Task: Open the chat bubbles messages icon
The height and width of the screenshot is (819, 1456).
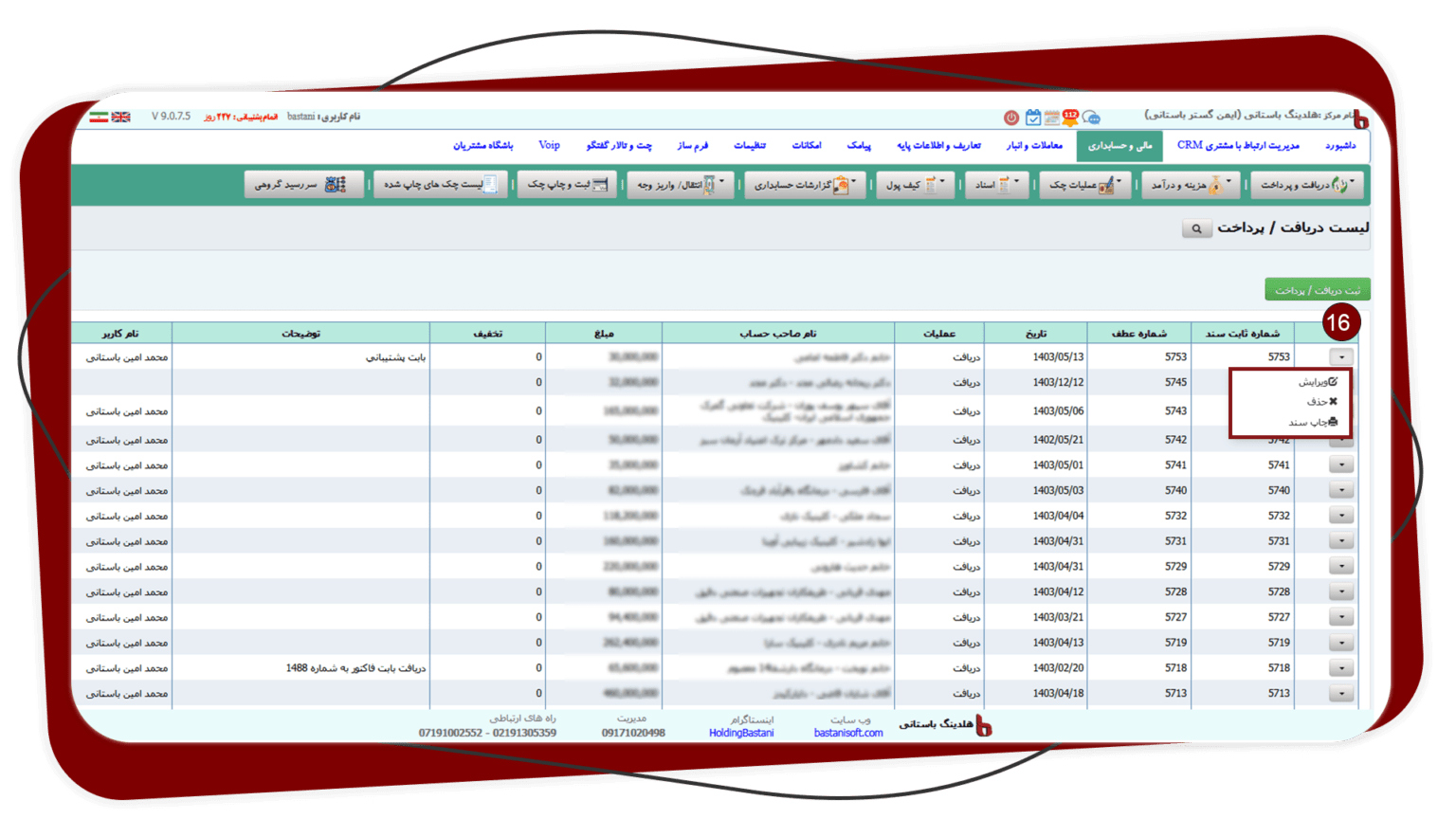Action: tap(1091, 118)
